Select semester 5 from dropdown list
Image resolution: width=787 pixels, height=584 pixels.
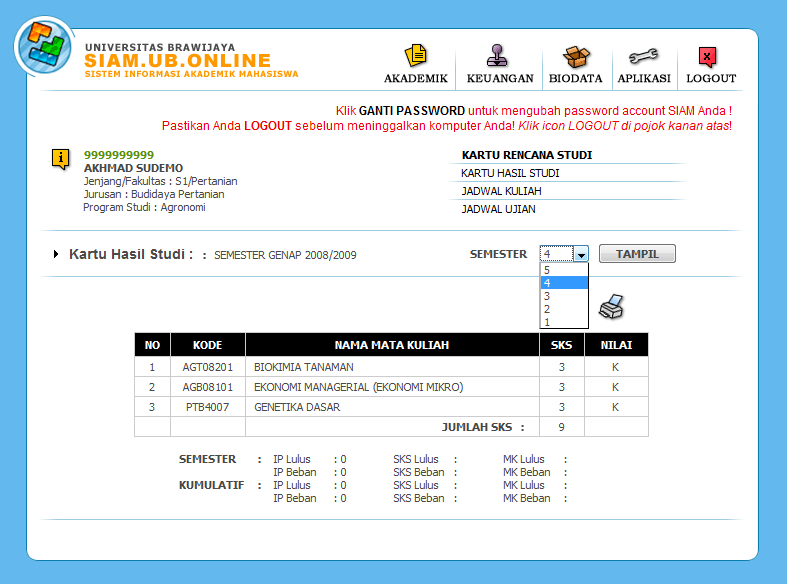(x=564, y=270)
